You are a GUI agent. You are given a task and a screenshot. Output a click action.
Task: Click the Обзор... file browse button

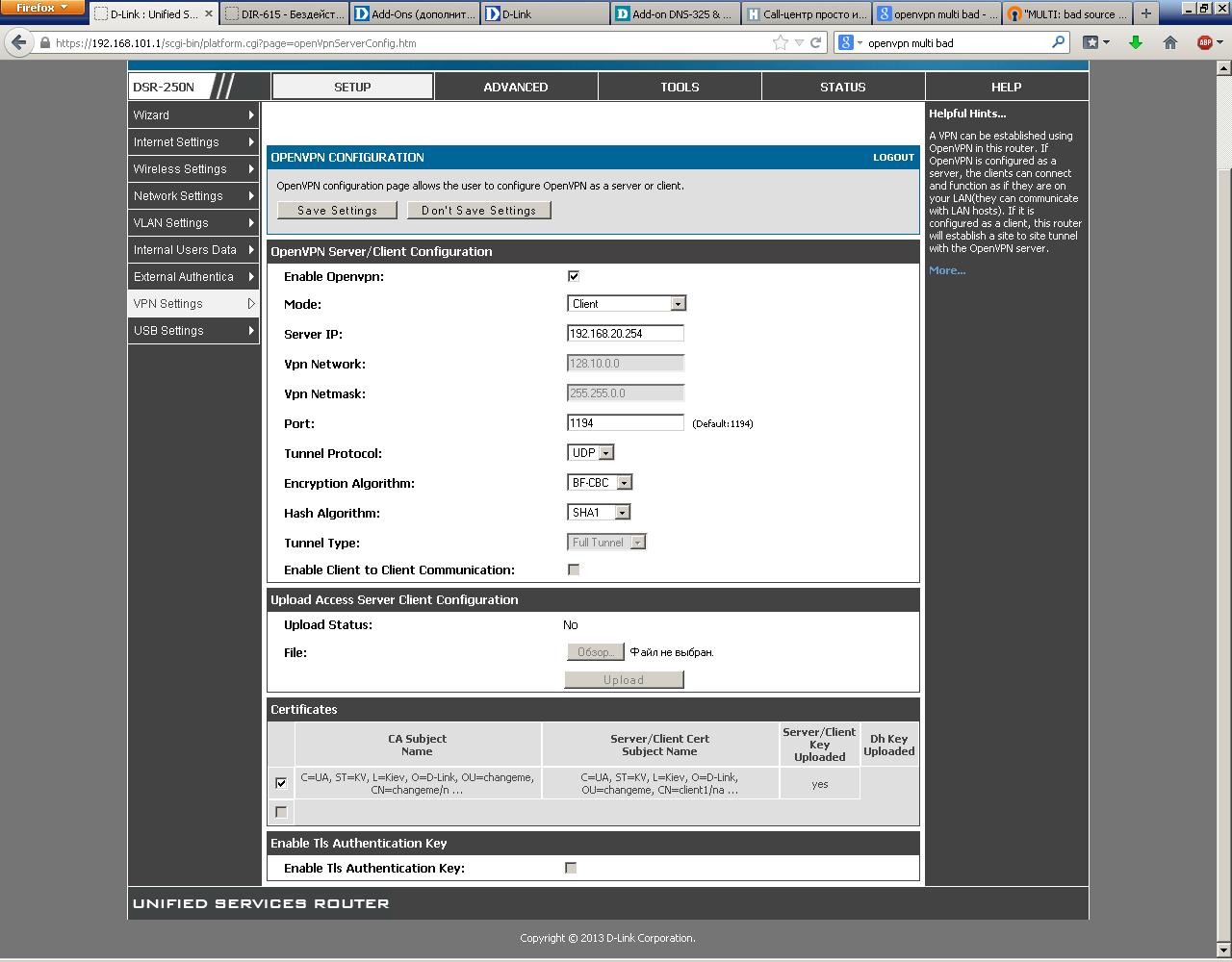(x=595, y=652)
